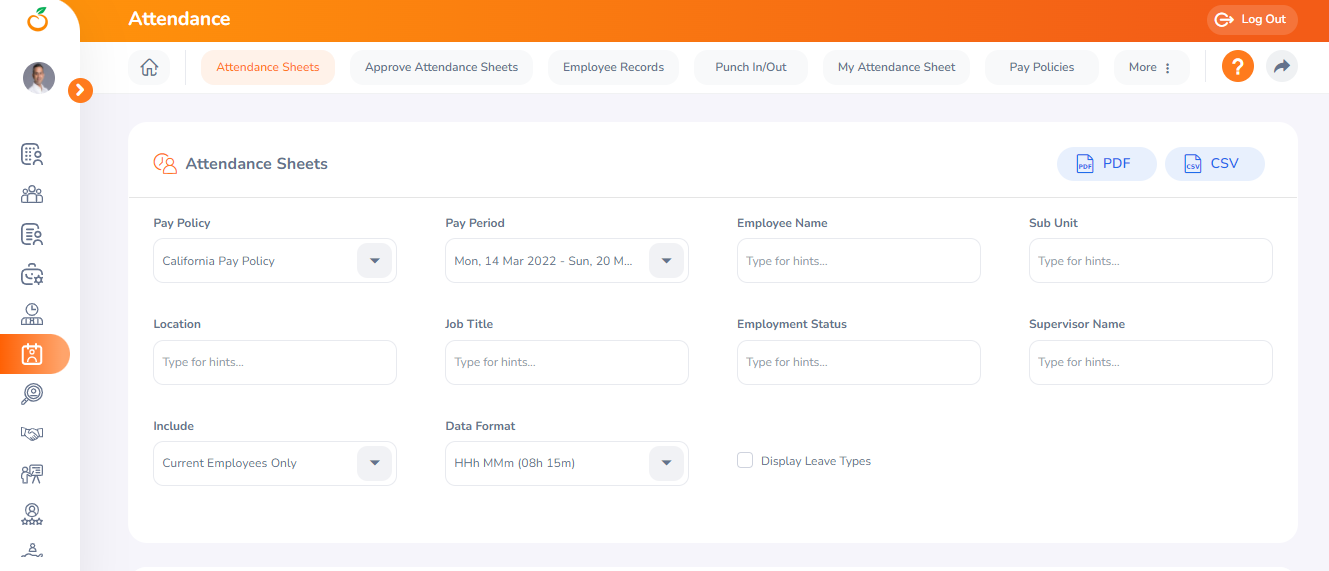Open the Pay Policy dropdown arrow
Image resolution: width=1329 pixels, height=571 pixels.
pyautogui.click(x=375, y=261)
